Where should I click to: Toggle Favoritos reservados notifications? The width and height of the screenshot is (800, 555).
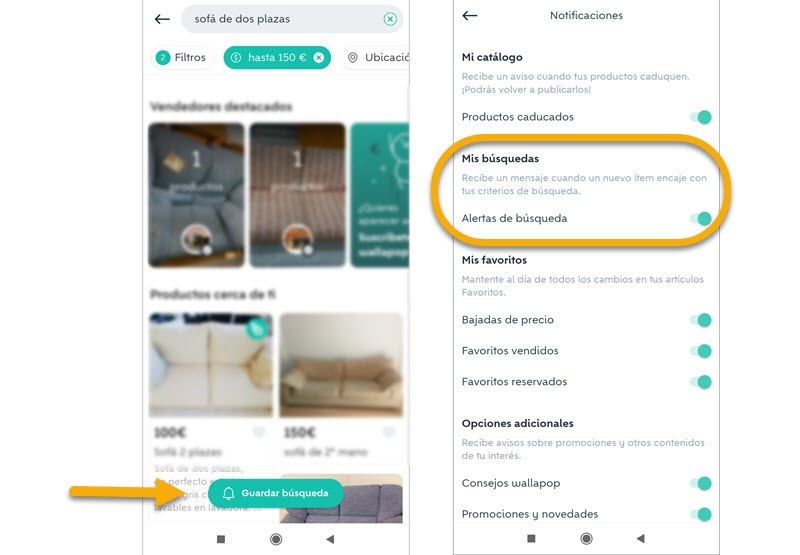point(701,382)
